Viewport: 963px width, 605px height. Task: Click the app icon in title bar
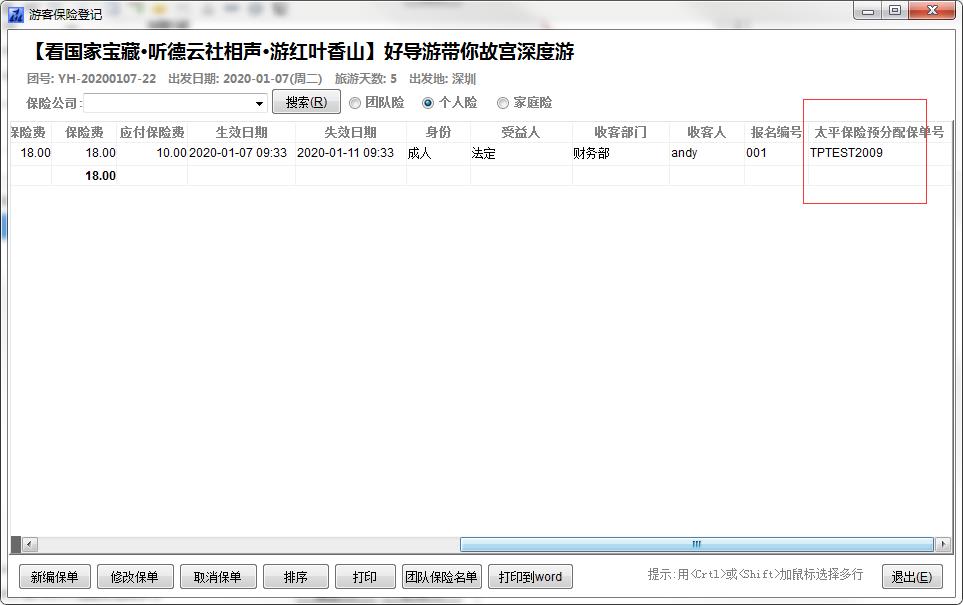coord(15,13)
